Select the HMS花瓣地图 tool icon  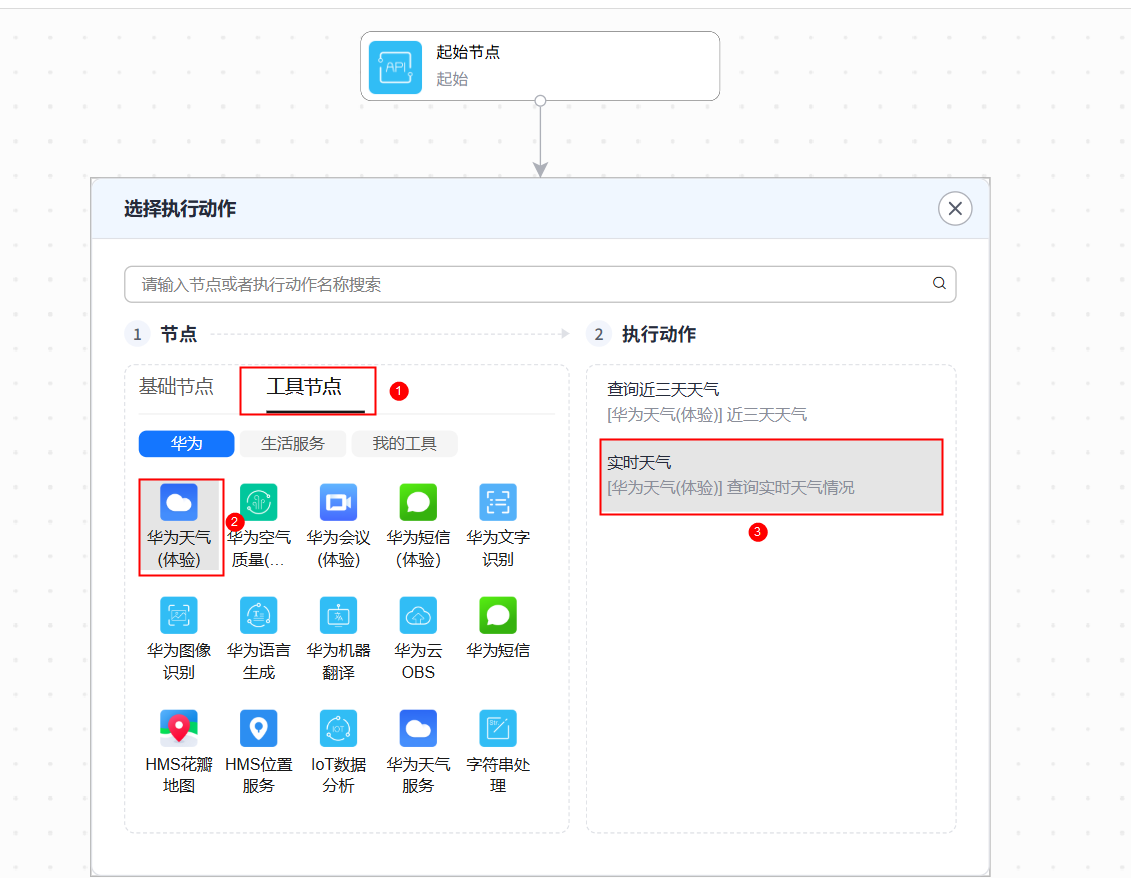coord(179,729)
